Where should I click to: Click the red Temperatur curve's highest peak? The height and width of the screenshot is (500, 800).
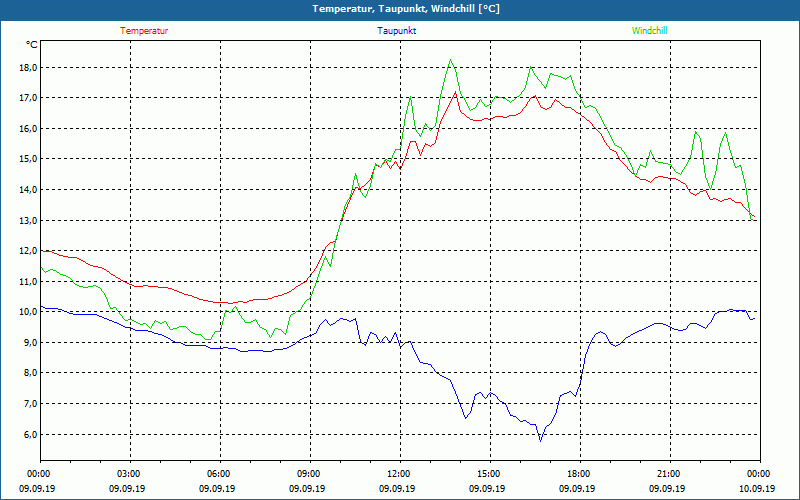(456, 92)
